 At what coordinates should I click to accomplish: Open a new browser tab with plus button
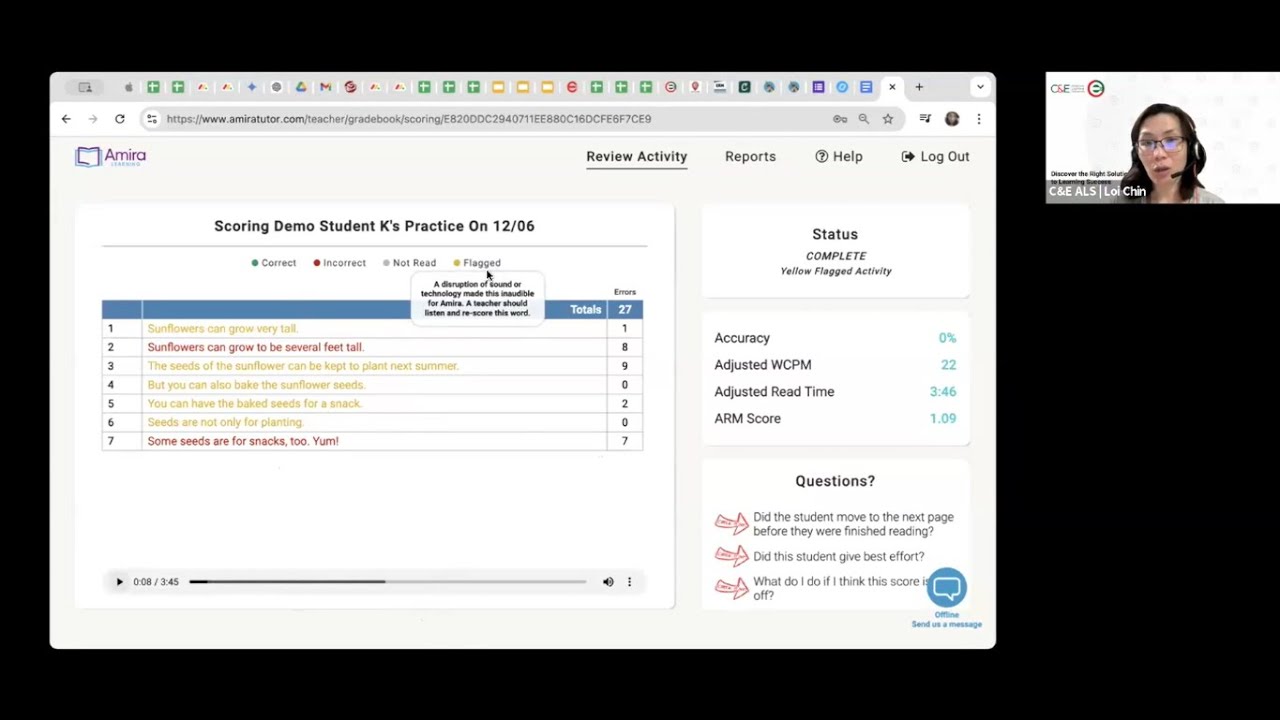point(919,87)
